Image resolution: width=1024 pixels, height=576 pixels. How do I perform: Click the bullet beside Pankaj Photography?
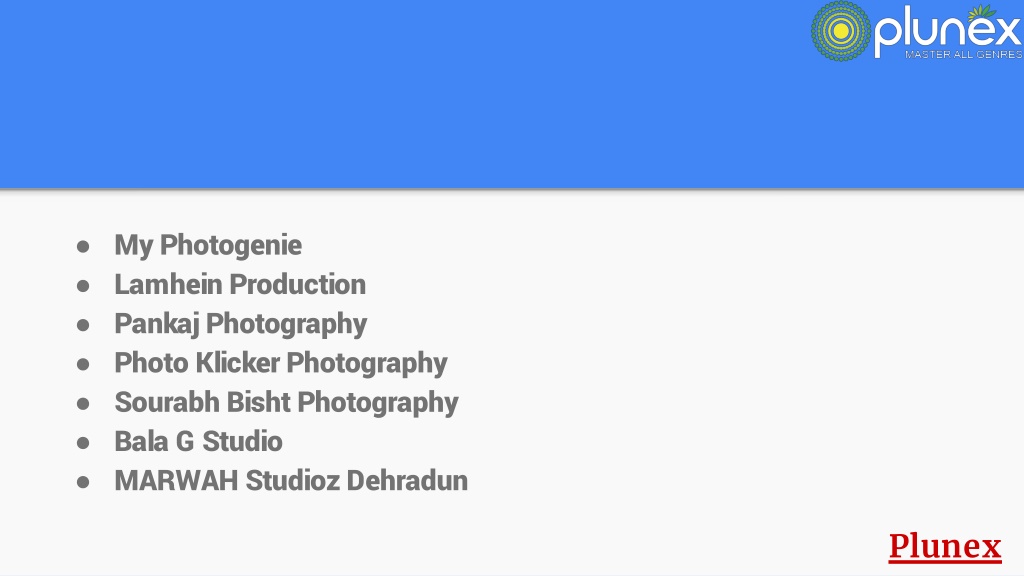click(x=83, y=325)
